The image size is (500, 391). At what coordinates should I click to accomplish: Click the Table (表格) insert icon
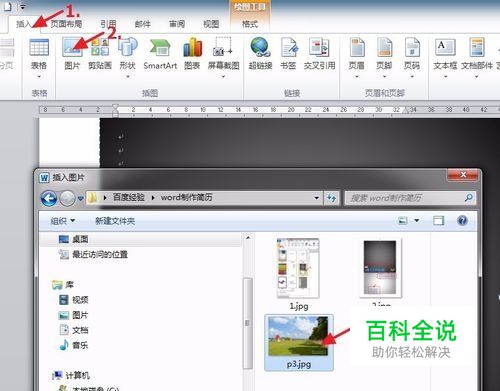point(39,47)
